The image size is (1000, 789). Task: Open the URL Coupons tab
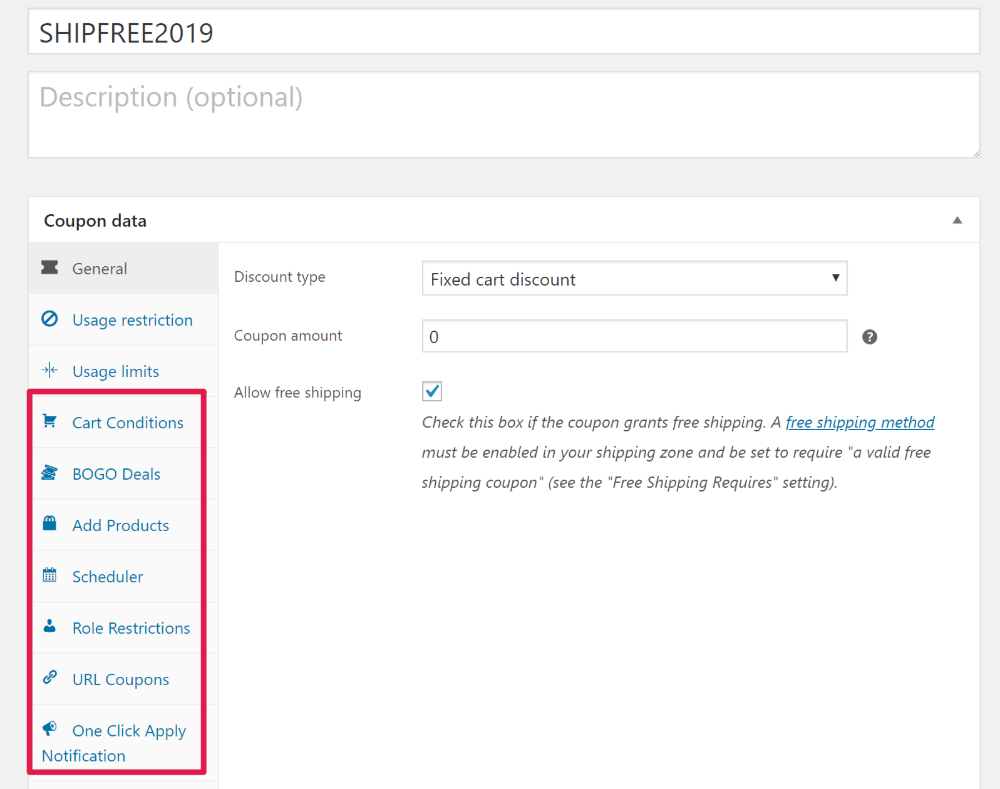point(124,679)
